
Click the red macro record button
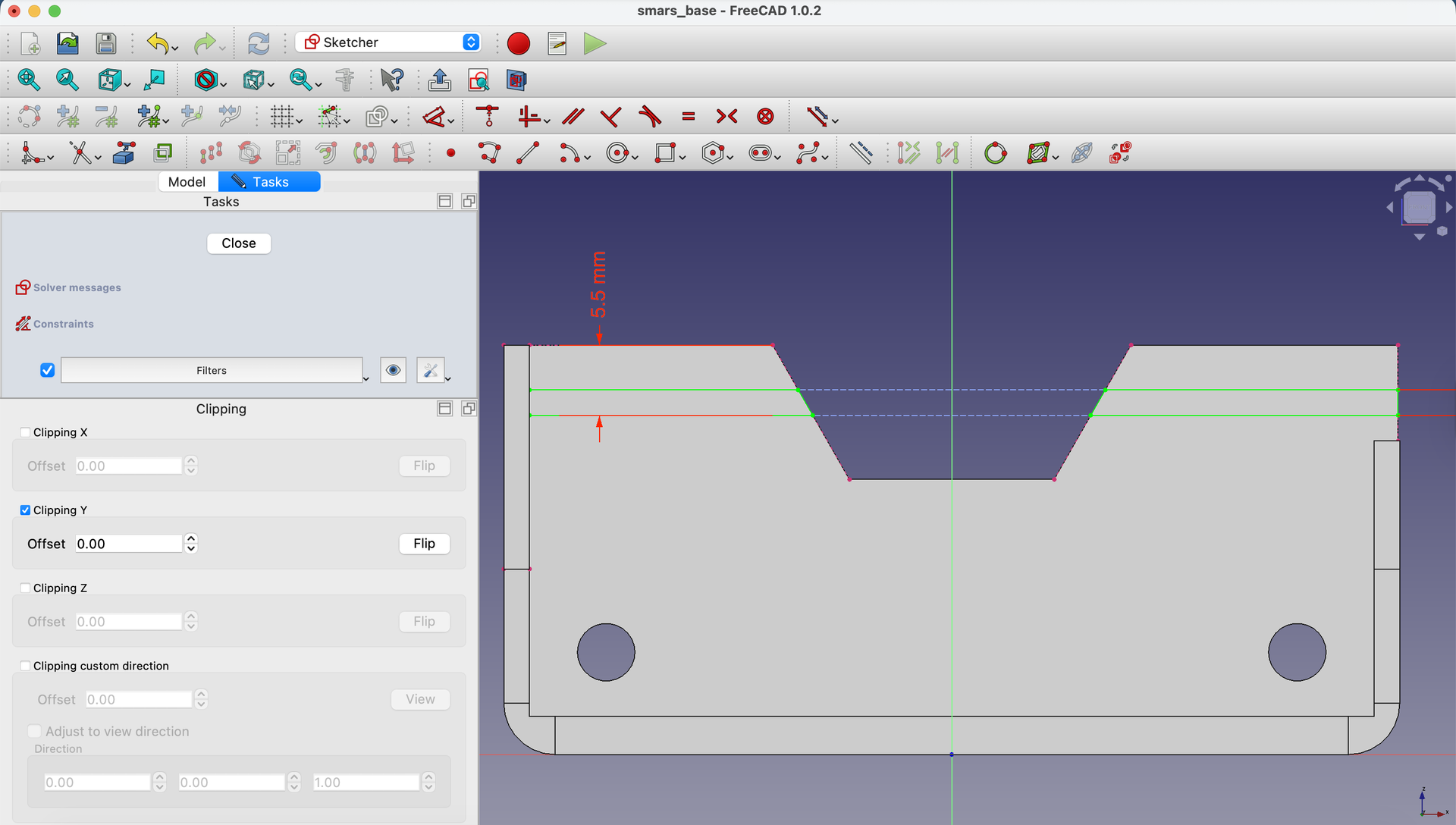519,43
